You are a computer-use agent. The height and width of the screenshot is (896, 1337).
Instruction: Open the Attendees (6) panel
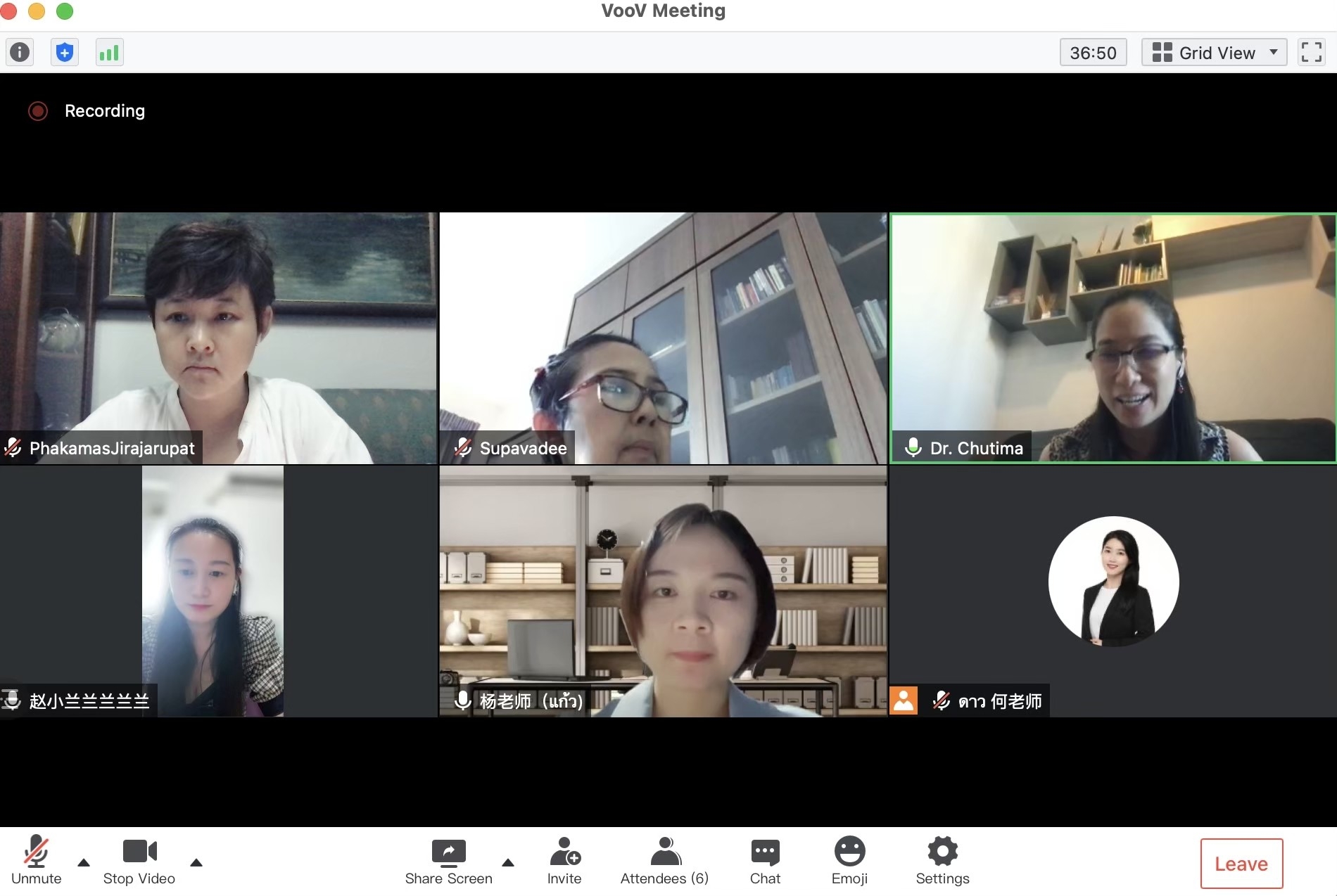pyautogui.click(x=664, y=861)
